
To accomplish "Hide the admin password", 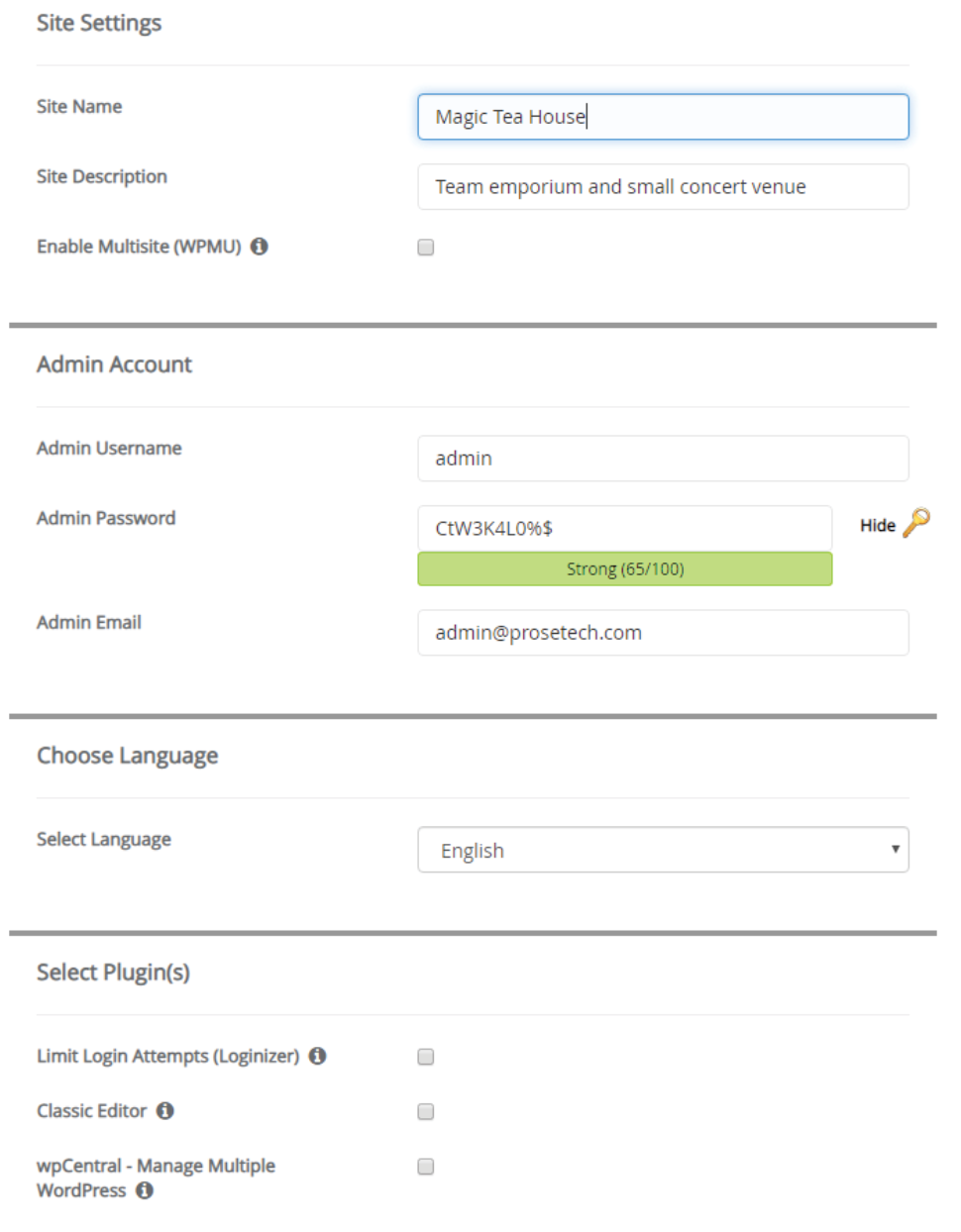I will click(877, 526).
